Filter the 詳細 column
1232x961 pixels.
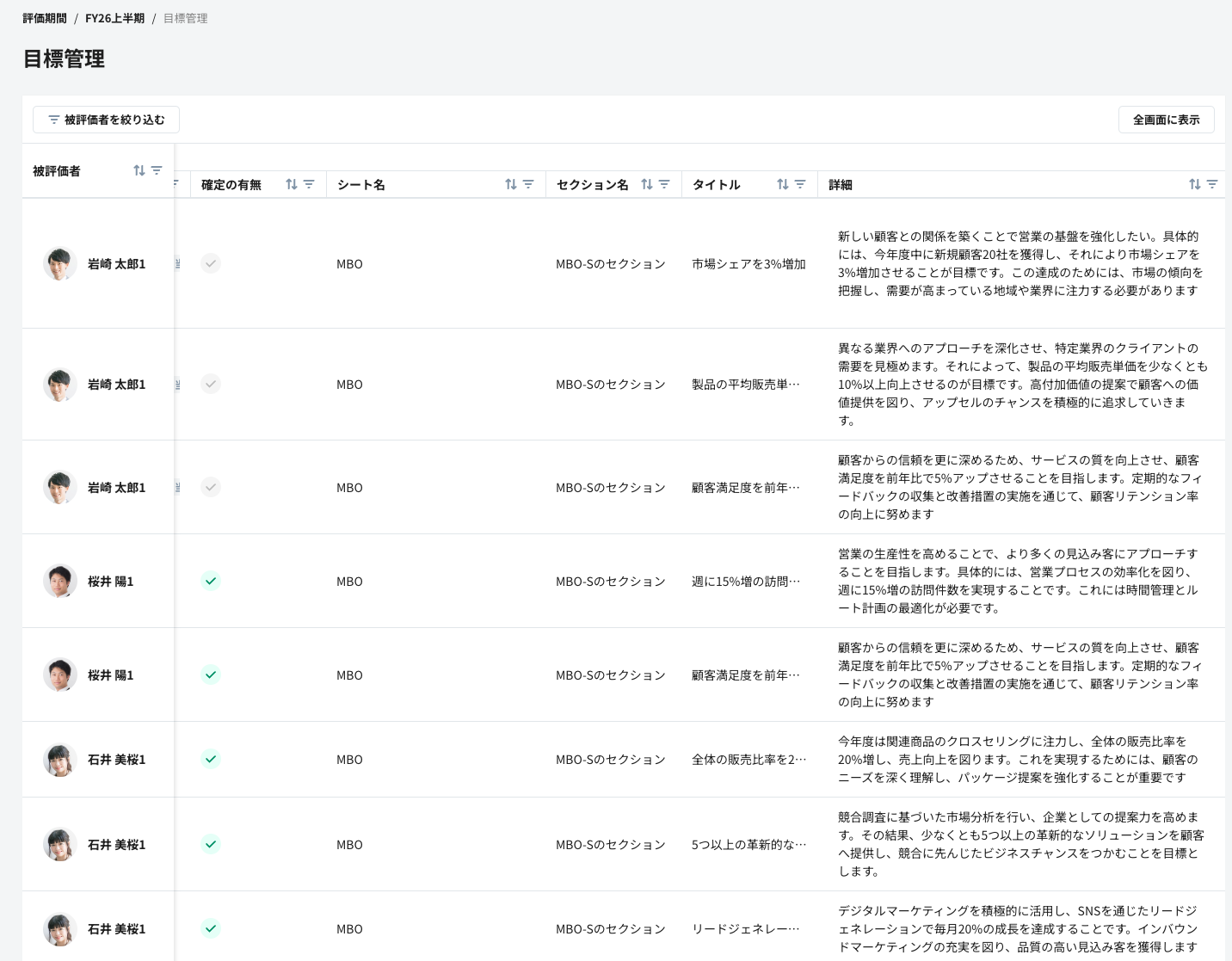[x=1212, y=184]
